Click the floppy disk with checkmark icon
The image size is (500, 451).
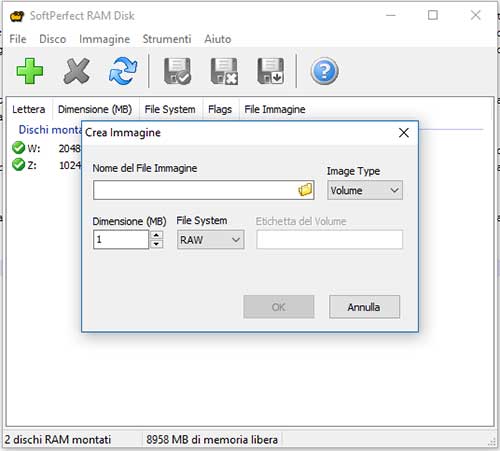[177, 71]
